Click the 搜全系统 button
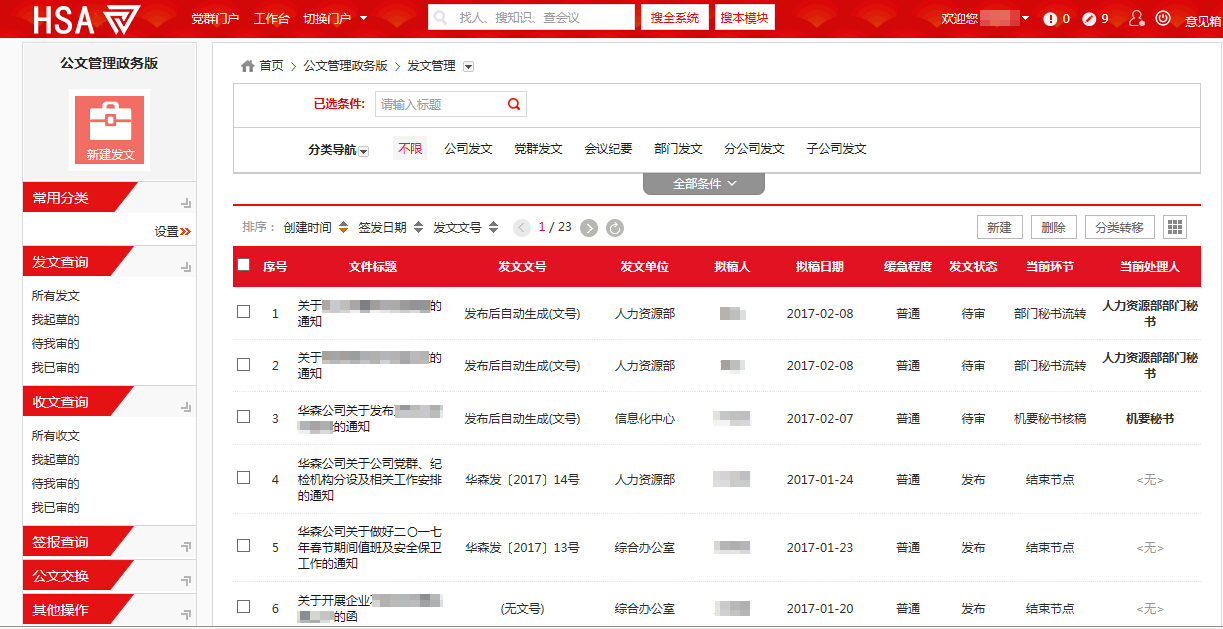This screenshot has height=629, width=1223. (675, 18)
